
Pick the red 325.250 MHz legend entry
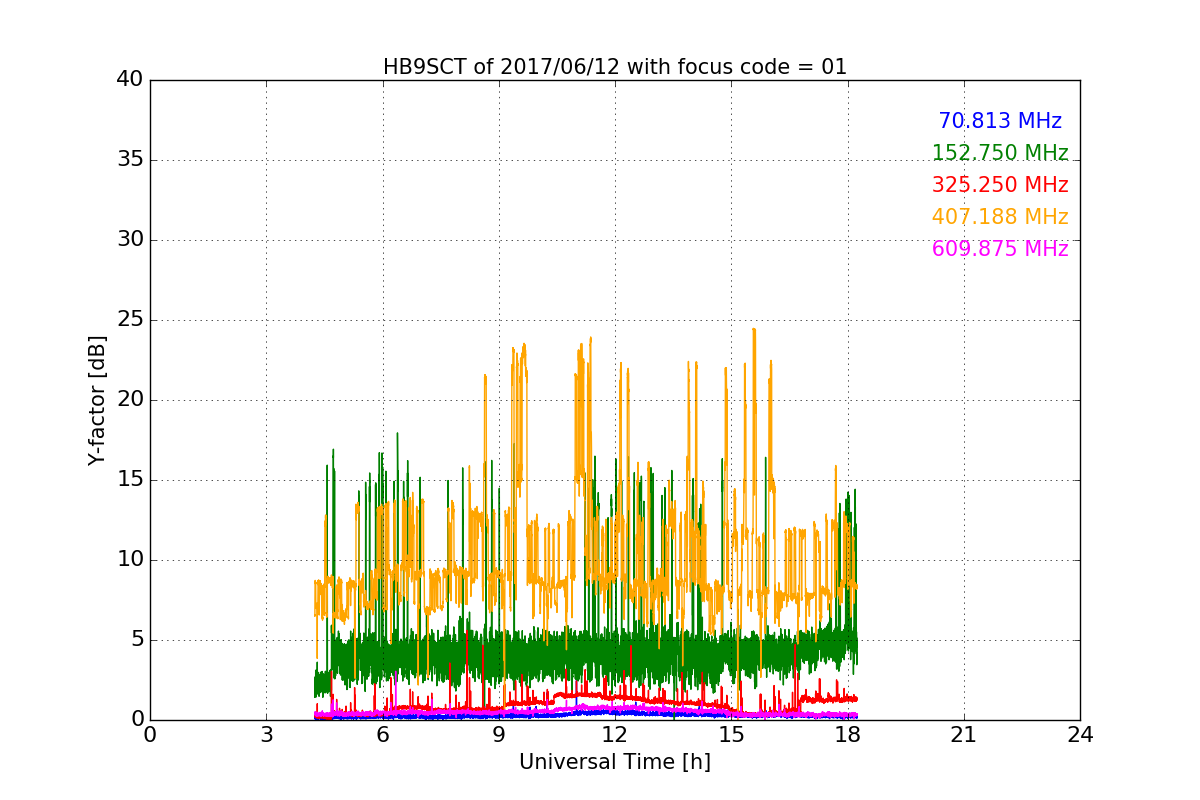coord(999,185)
